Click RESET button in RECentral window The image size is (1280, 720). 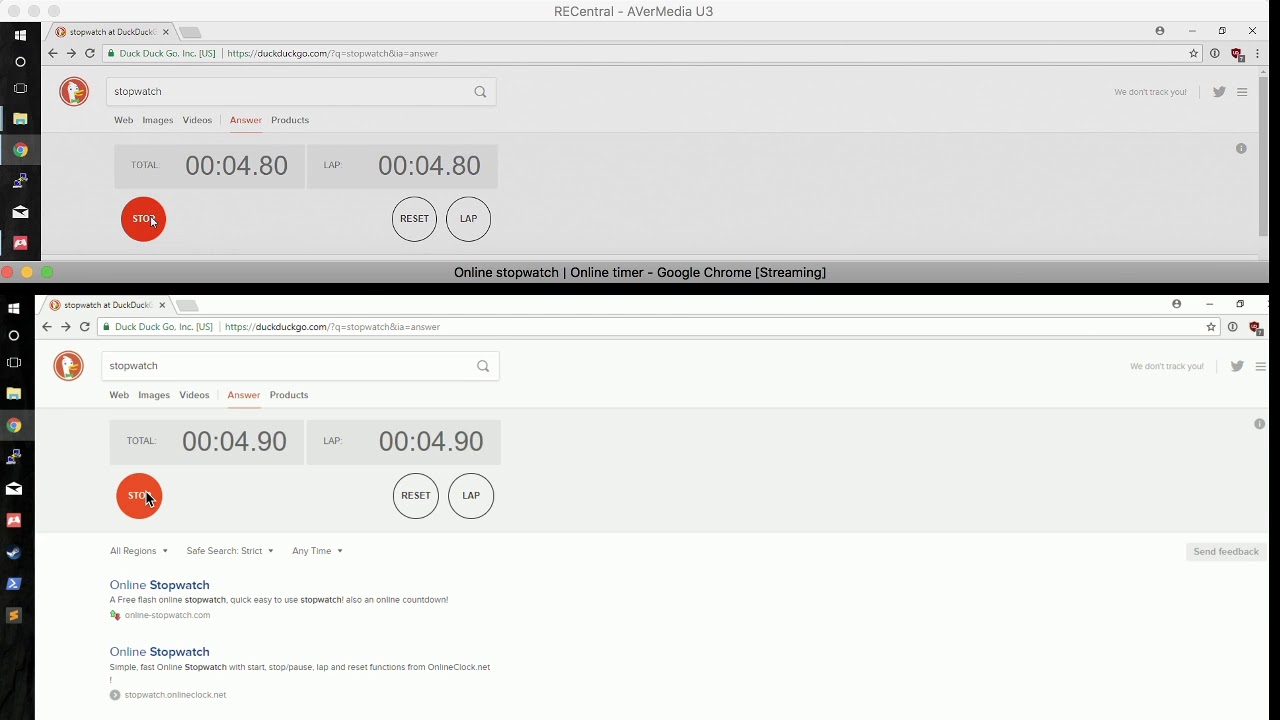pyautogui.click(x=414, y=219)
